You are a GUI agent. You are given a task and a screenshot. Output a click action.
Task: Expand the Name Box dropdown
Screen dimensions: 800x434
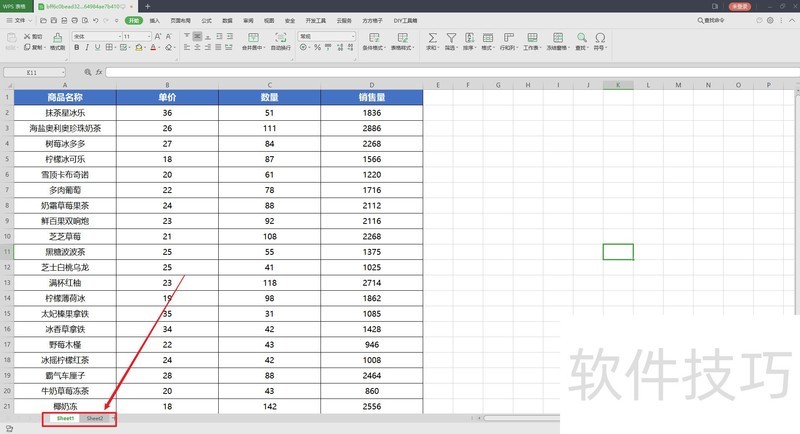[x=63, y=72]
